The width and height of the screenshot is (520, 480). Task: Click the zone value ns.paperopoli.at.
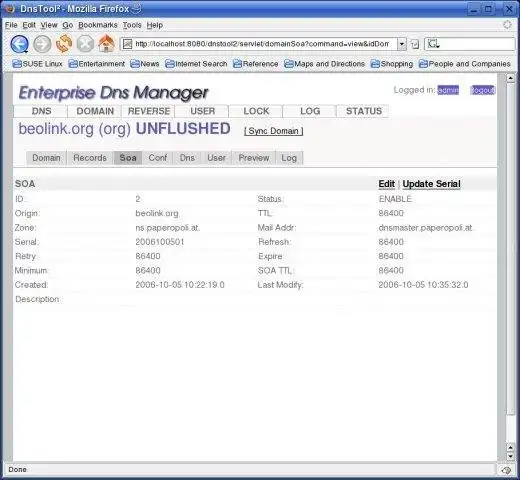pyautogui.click(x=168, y=228)
